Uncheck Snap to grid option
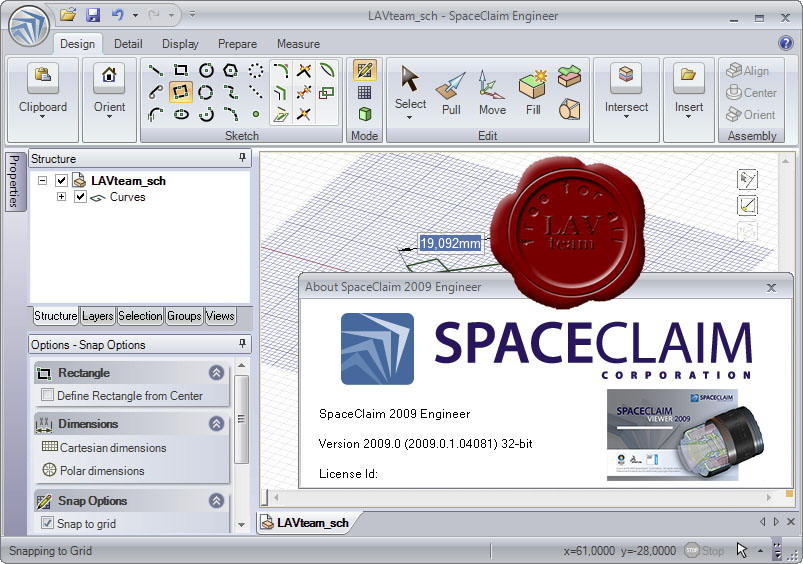 47,523
